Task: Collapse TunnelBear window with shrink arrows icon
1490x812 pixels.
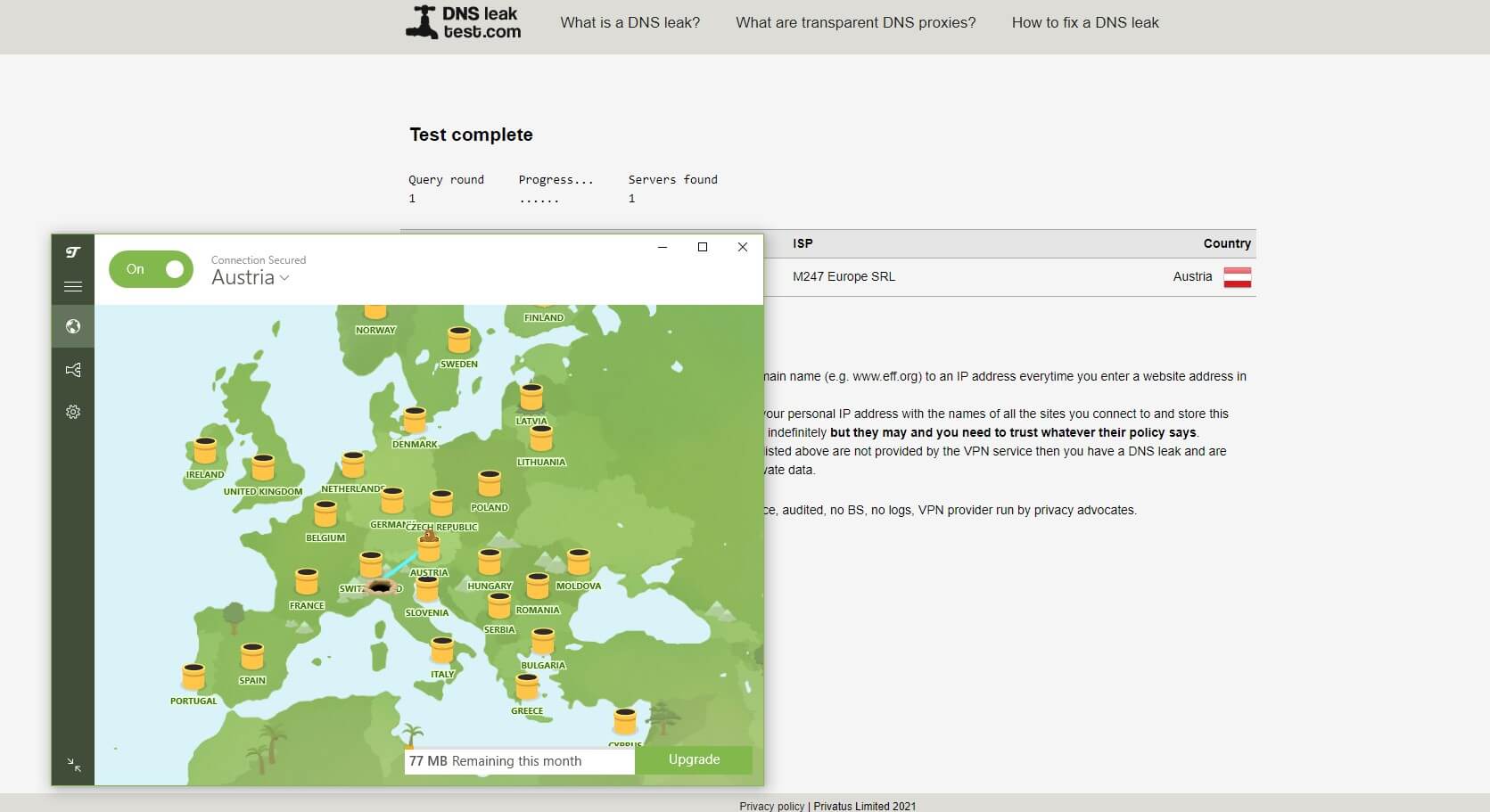Action: click(x=74, y=764)
